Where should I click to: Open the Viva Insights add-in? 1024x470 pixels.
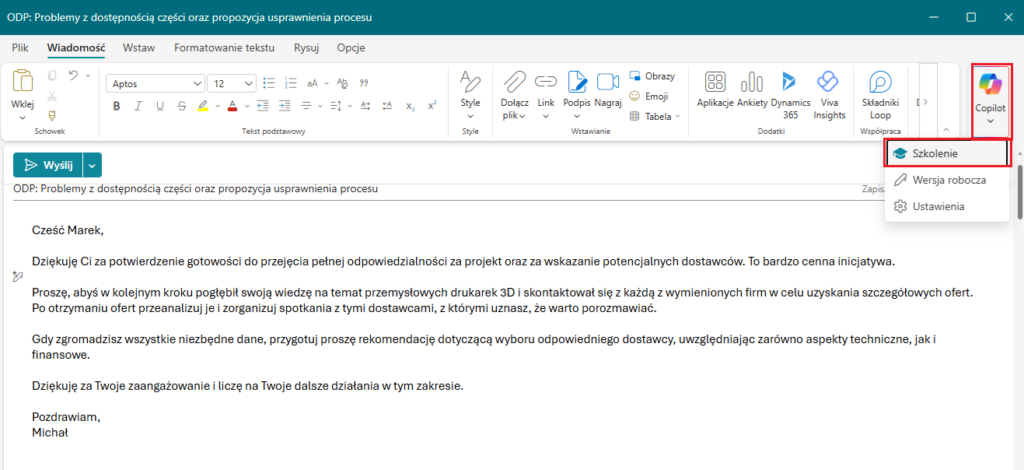tap(828, 84)
